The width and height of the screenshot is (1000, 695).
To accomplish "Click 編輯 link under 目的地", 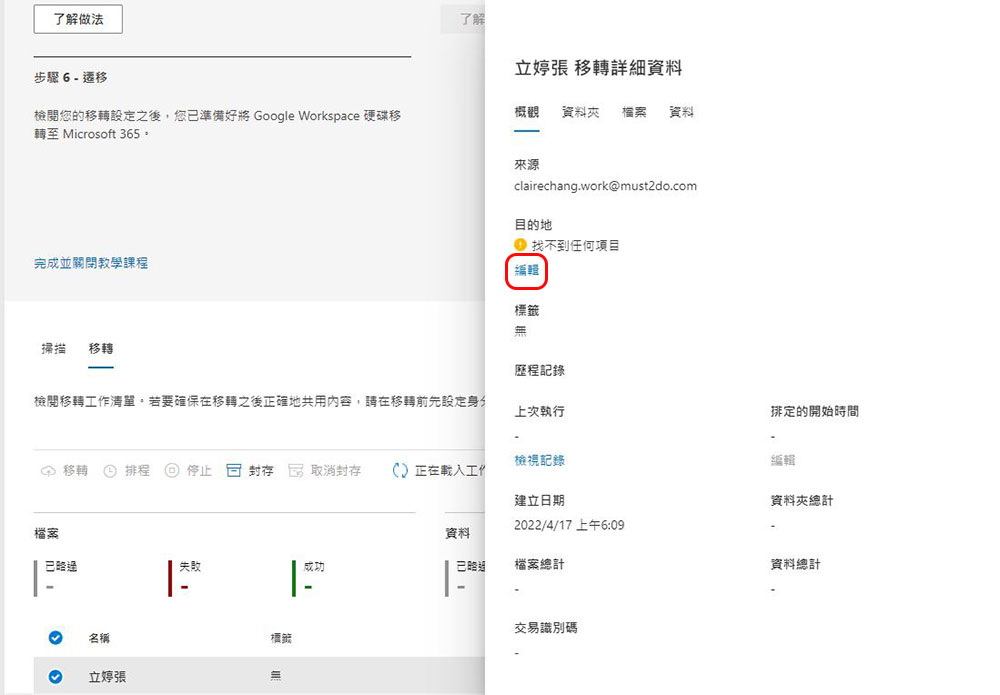I will (x=527, y=270).
